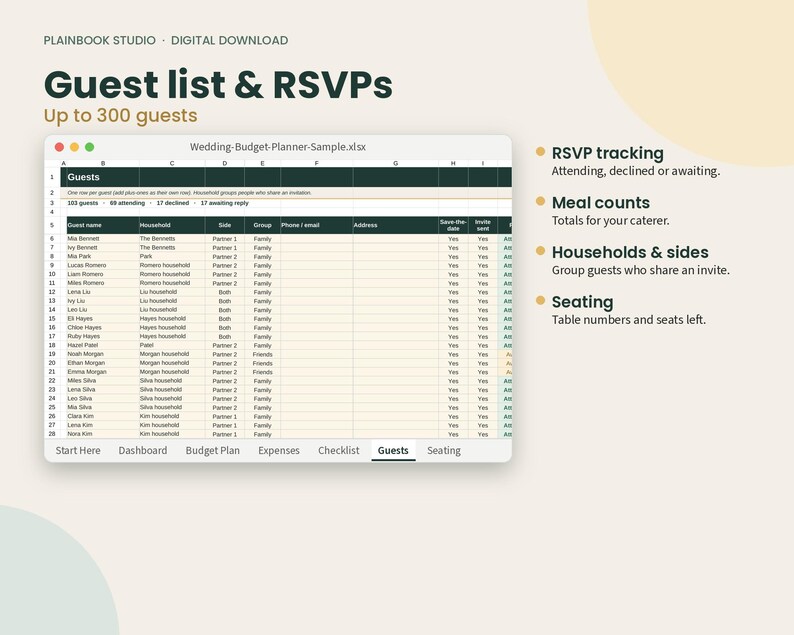
Task: Click the 'Invite sent' header cell
Action: 483,225
